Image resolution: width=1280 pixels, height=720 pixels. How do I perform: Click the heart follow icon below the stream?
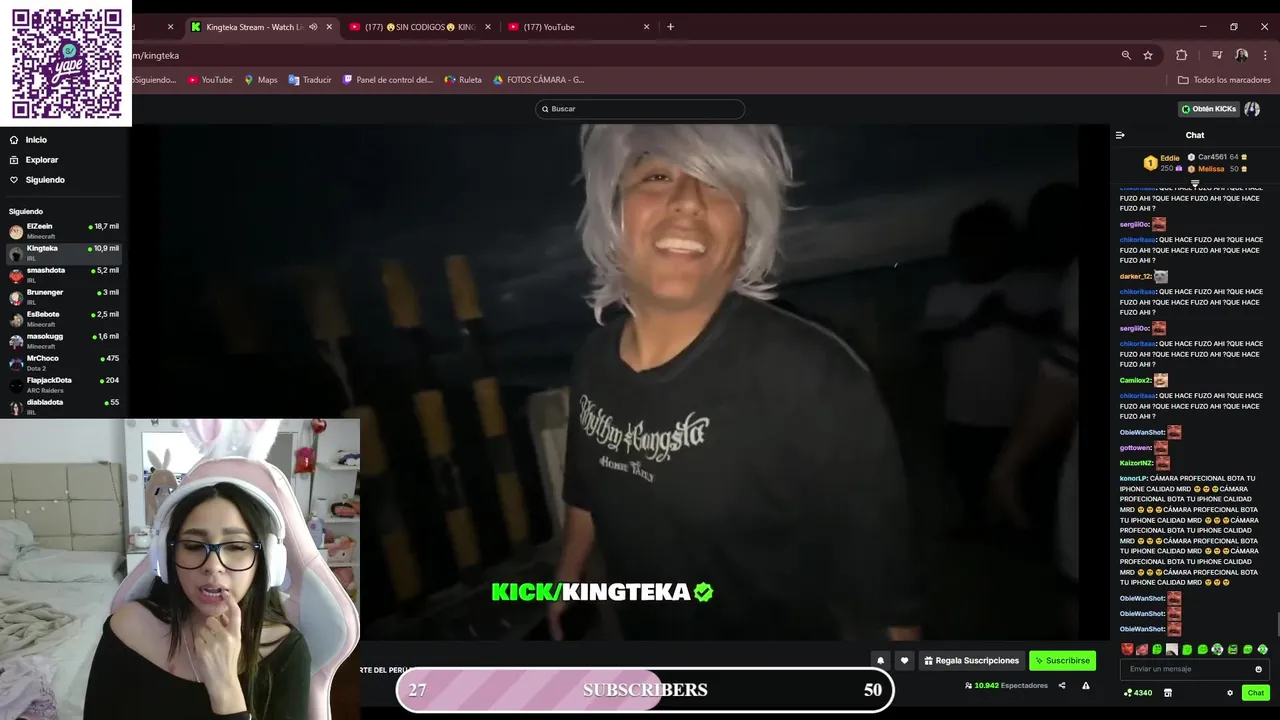click(x=904, y=660)
